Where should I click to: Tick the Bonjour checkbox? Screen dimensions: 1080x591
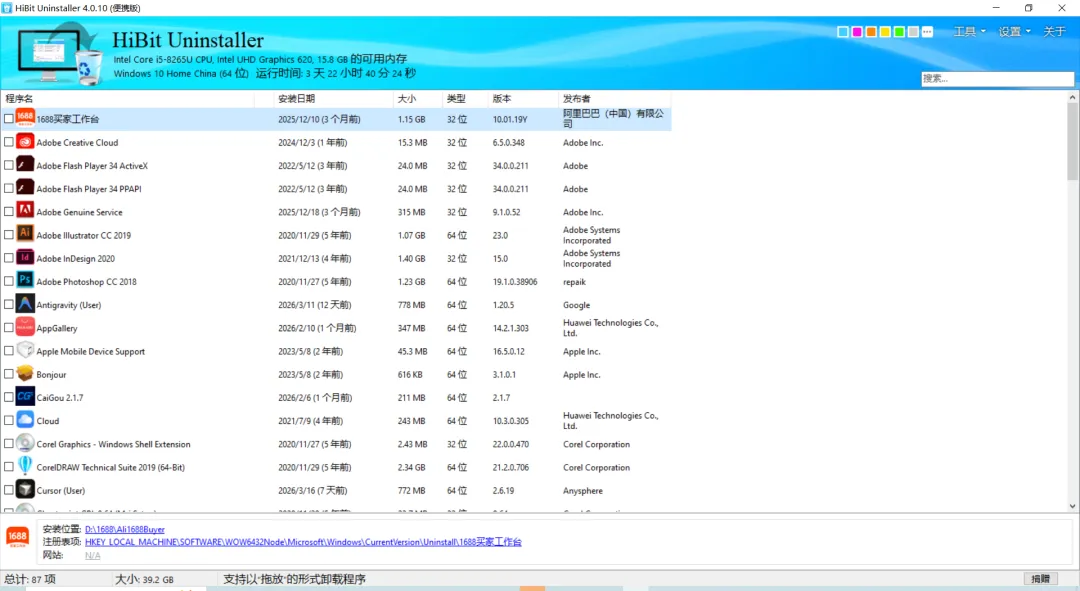click(8, 374)
